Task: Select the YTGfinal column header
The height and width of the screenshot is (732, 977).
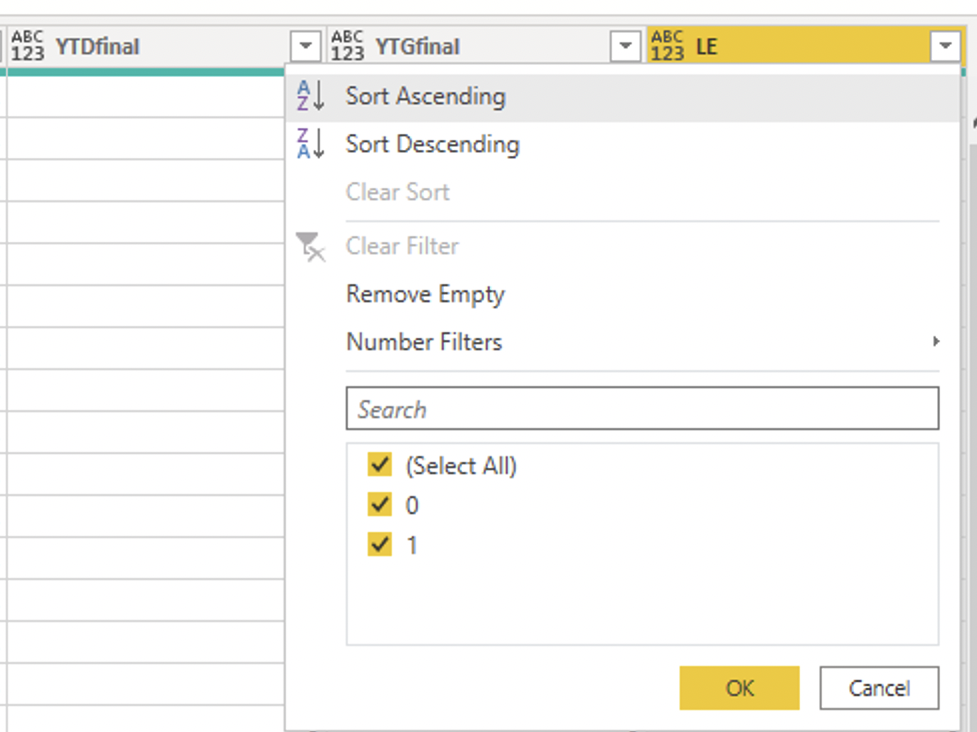Action: tap(485, 45)
